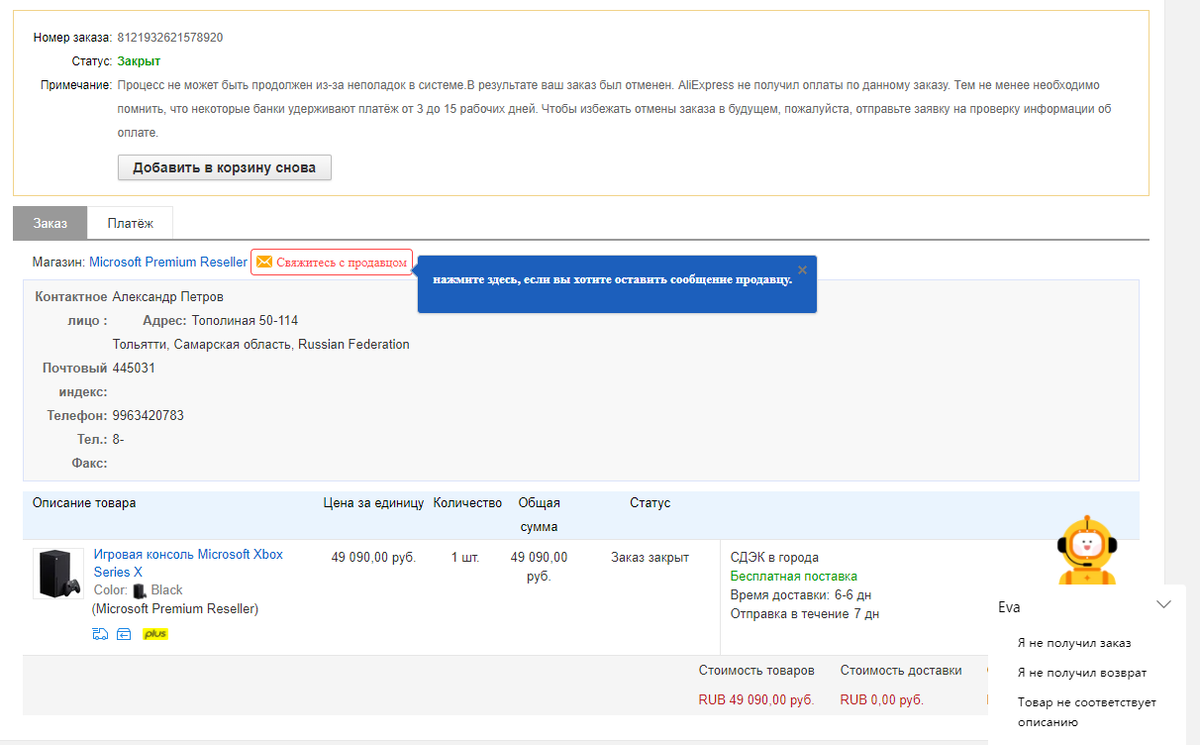The width and height of the screenshot is (1200, 745).
Task: Click the return box icon under product
Action: [x=124, y=633]
